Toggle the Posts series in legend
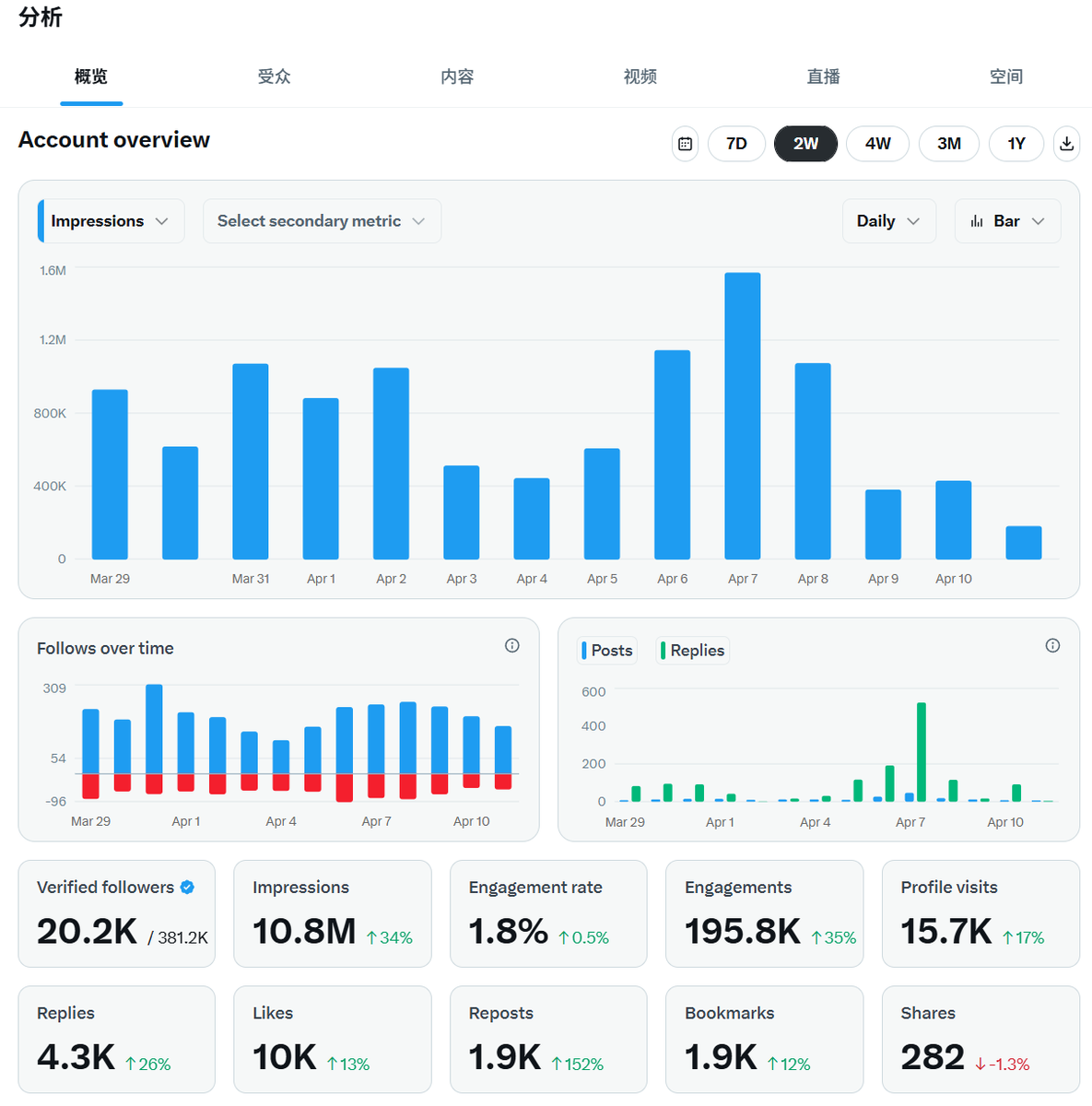 [x=607, y=651]
